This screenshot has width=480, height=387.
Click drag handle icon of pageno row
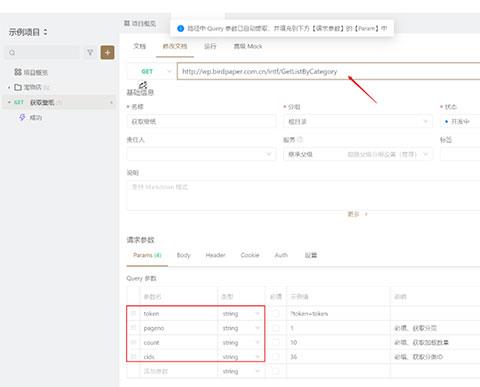tap(133, 328)
